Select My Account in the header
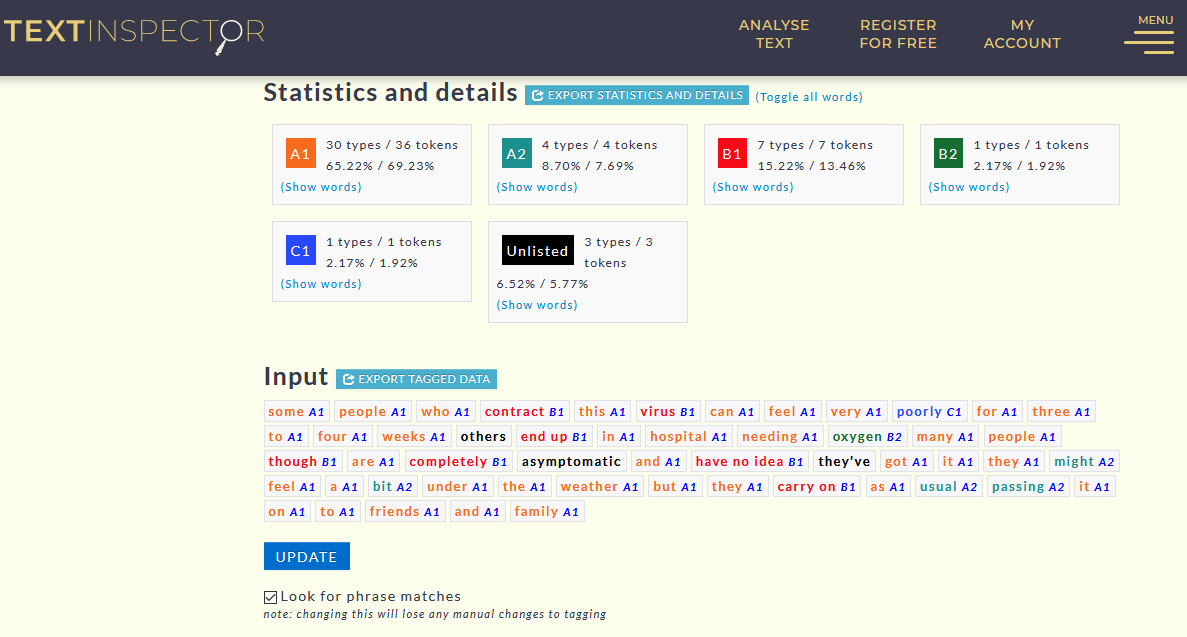 [x=1021, y=34]
